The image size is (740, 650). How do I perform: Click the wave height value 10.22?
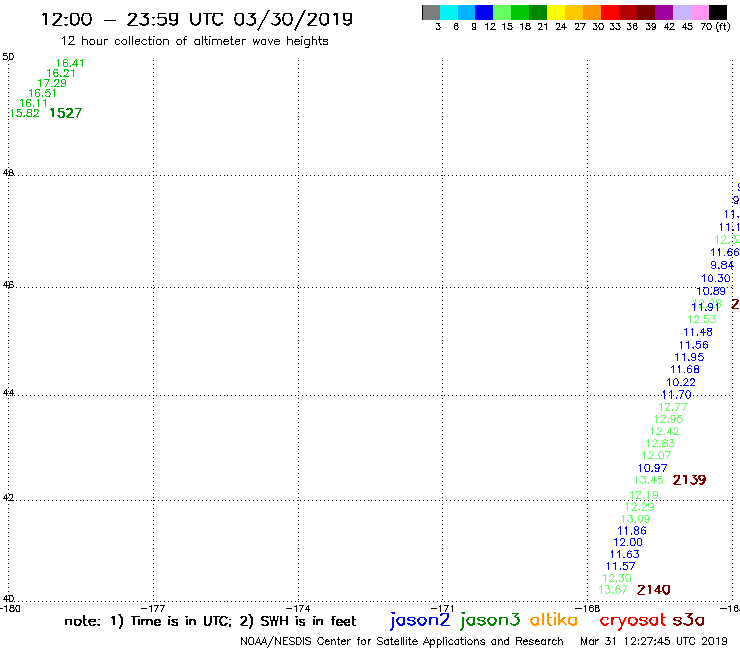tap(681, 382)
